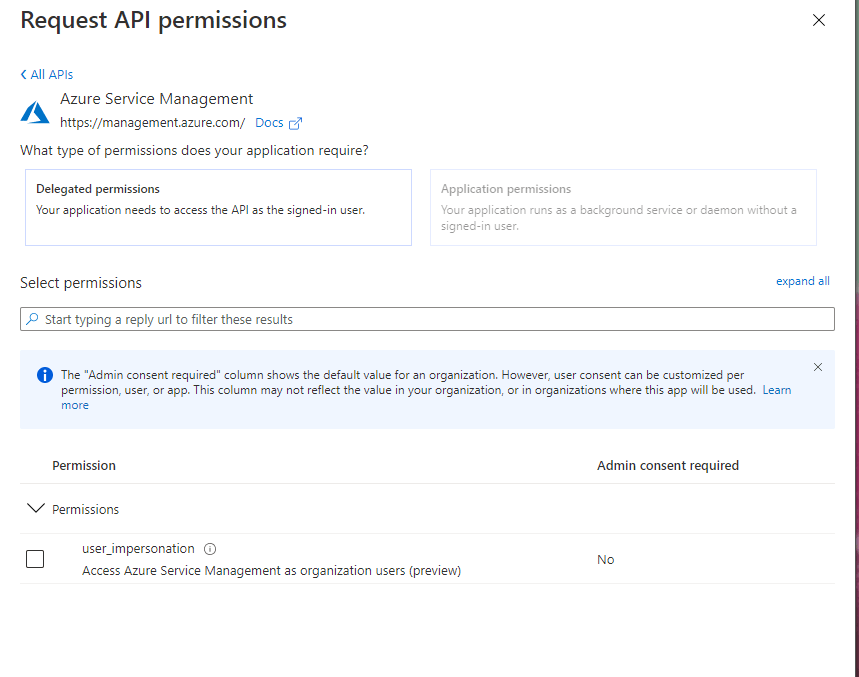Click the info icon beside user_impersonation
The height and width of the screenshot is (677, 859).
coord(210,549)
